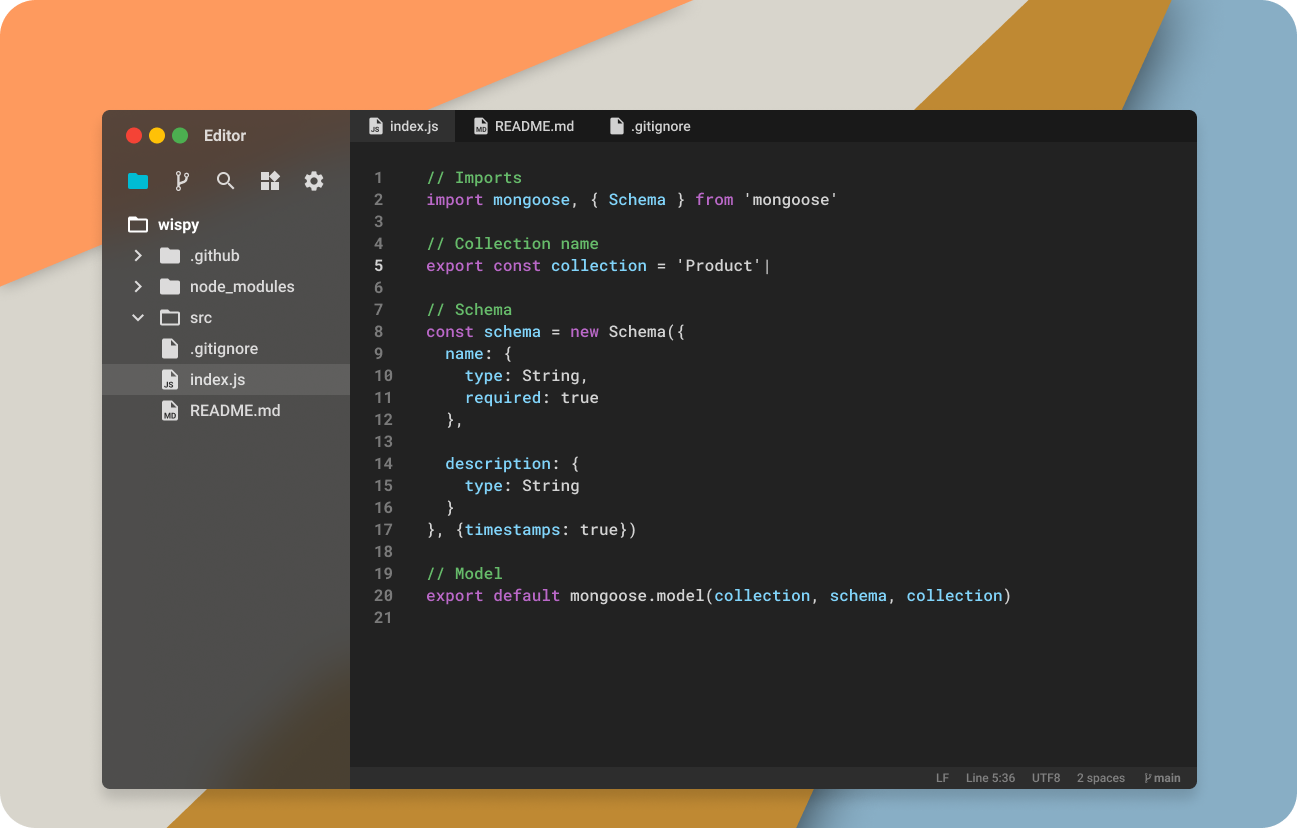Select the index.js tab
The image size is (1297, 828).
403,126
